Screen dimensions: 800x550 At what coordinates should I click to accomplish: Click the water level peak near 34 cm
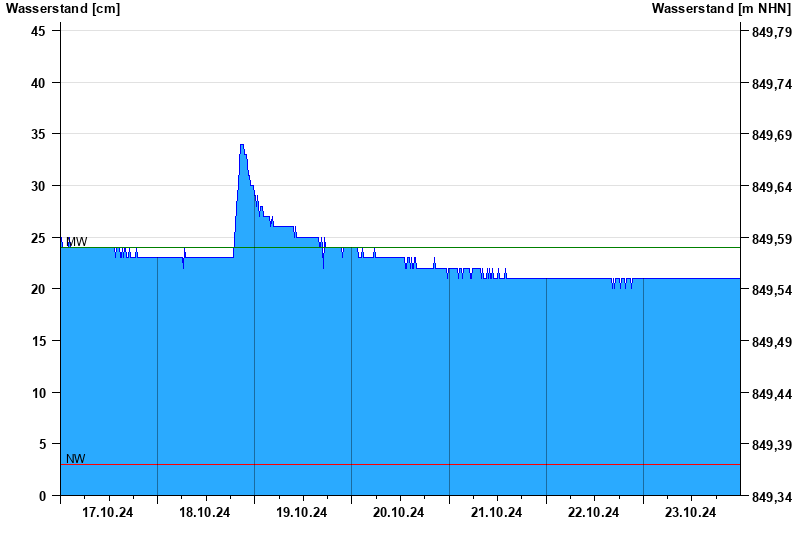click(242, 145)
